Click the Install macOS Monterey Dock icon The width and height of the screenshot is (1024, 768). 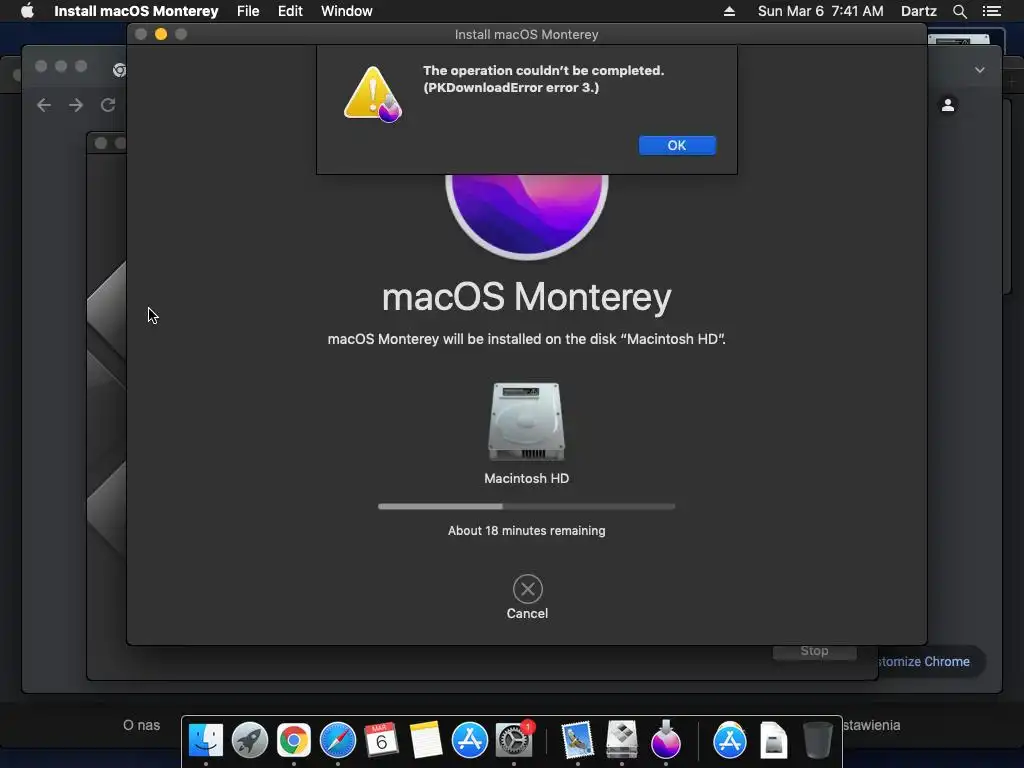665,740
